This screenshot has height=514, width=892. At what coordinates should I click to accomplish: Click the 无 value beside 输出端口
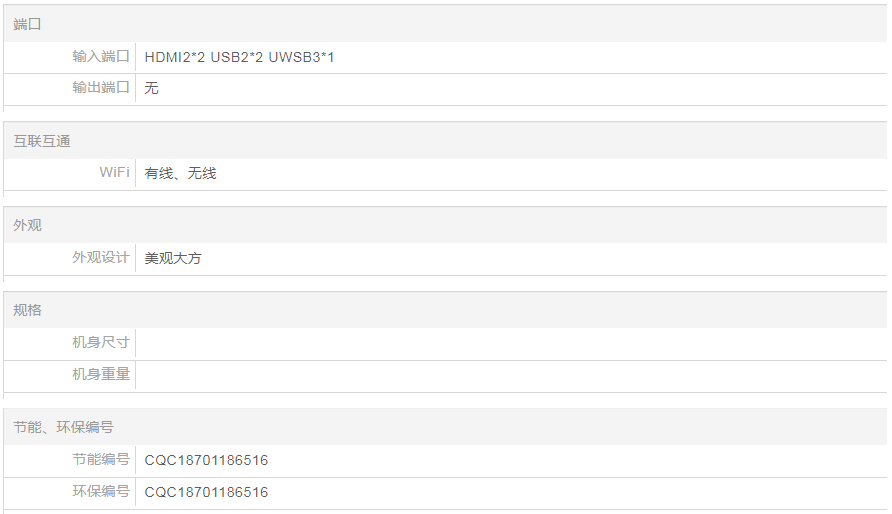[x=152, y=88]
